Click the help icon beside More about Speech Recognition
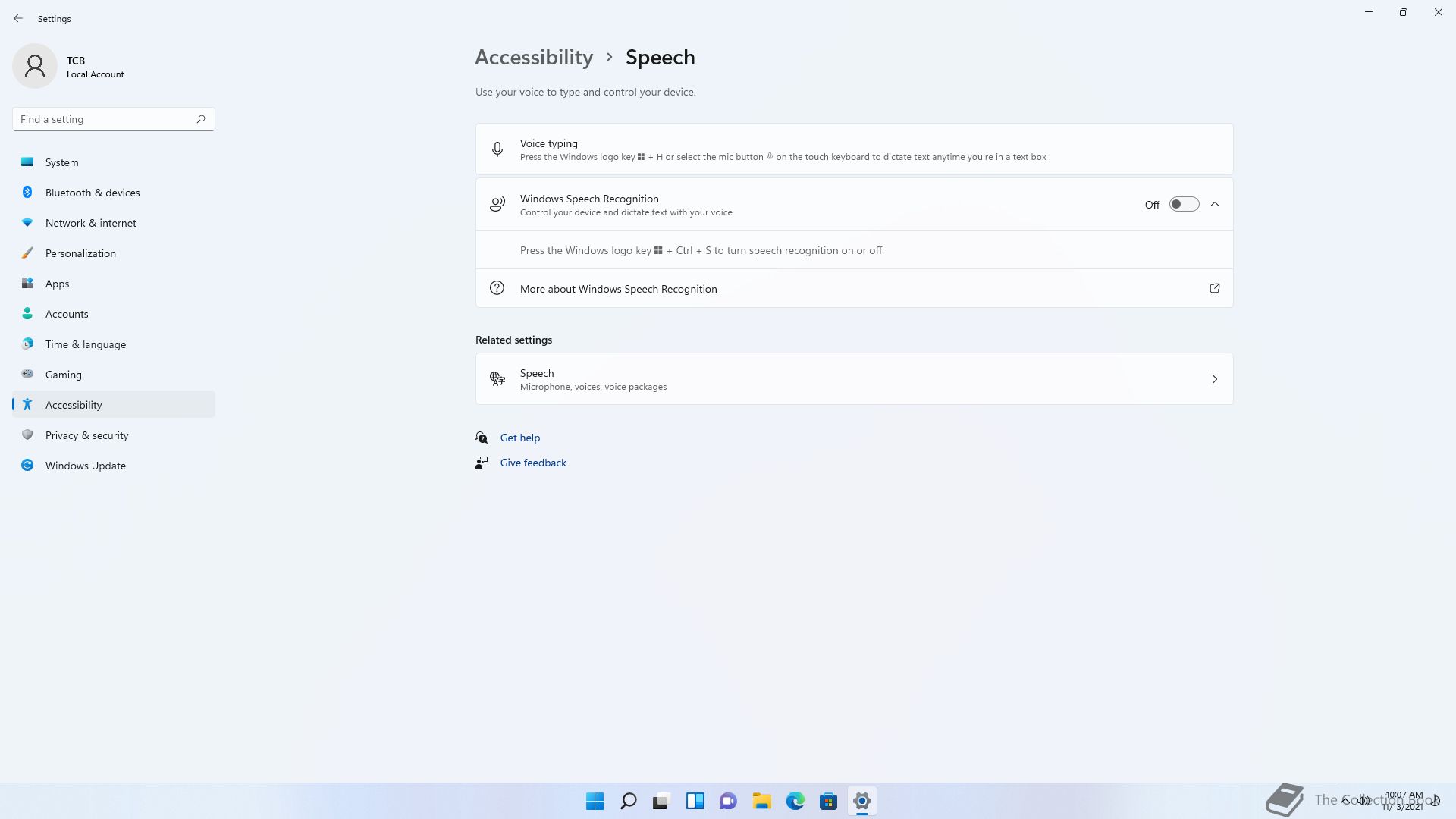The height and width of the screenshot is (819, 1456). click(497, 288)
